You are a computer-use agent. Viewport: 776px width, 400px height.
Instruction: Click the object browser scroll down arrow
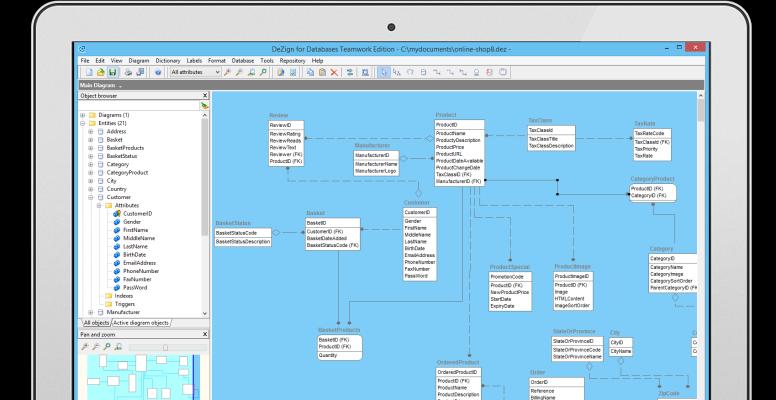tap(205, 313)
